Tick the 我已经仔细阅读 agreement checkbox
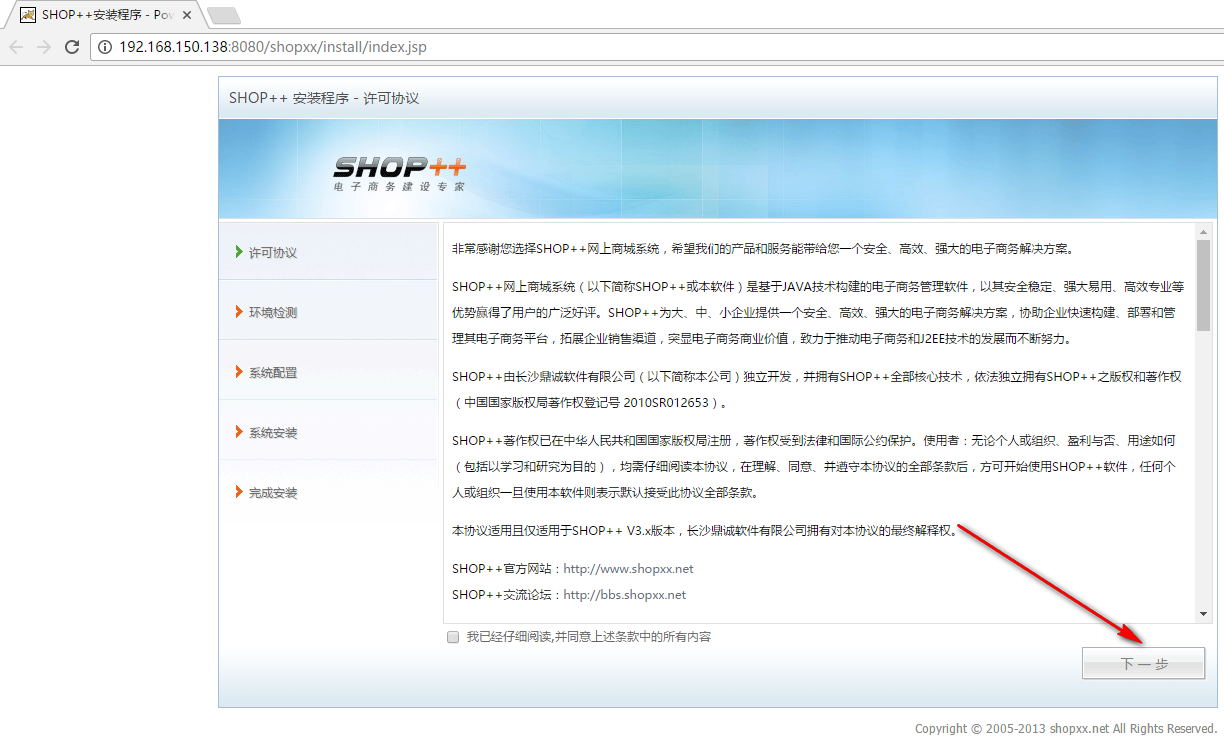 tap(453, 637)
